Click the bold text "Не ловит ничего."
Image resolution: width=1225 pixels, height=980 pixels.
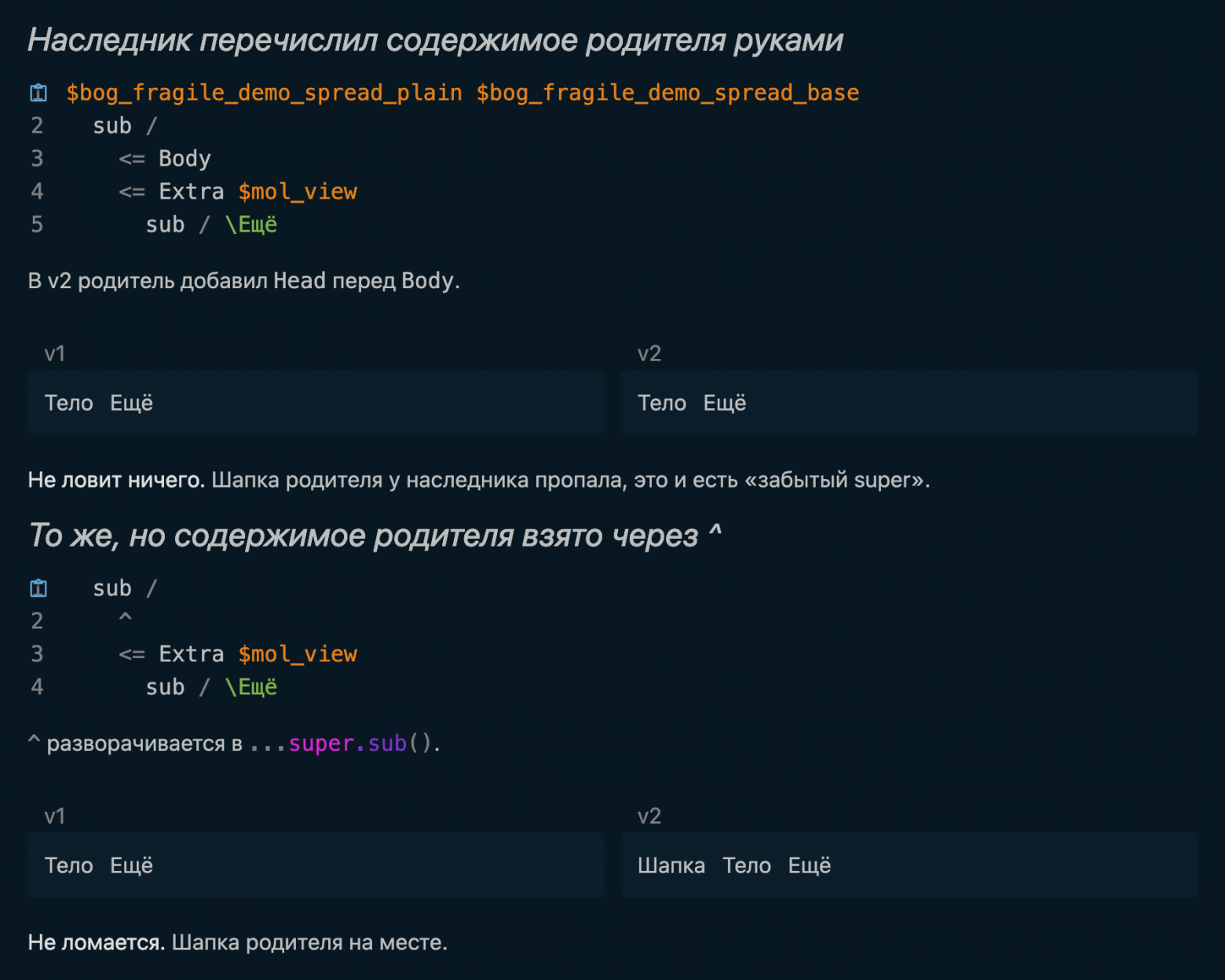point(116,480)
